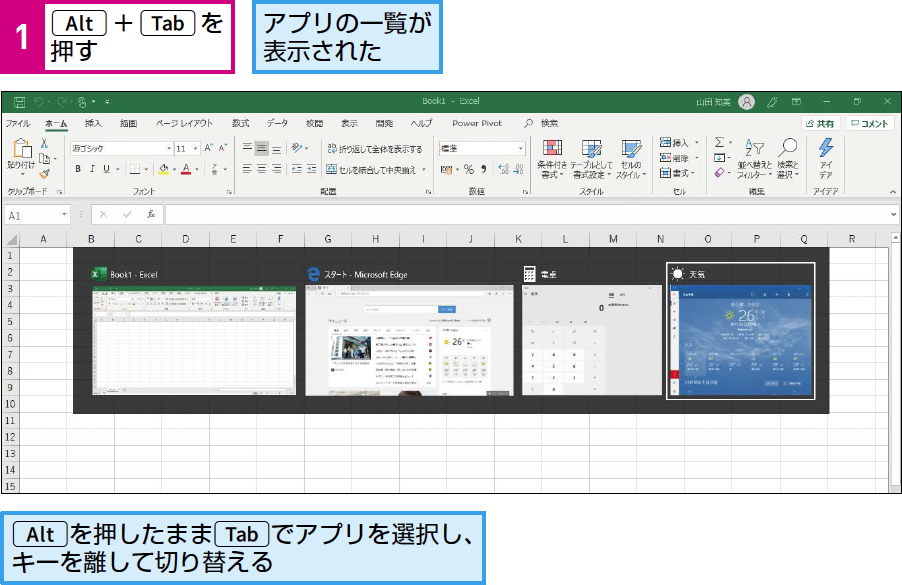Click the AutoSum sigma icon
The width and height of the screenshot is (902, 585).
(720, 142)
